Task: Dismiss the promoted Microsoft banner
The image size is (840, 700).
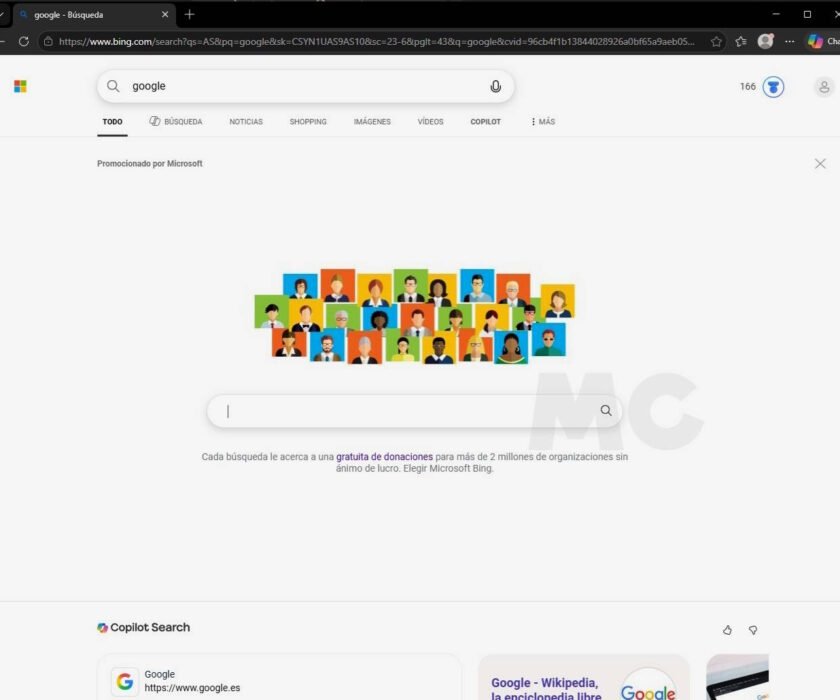Action: point(820,163)
